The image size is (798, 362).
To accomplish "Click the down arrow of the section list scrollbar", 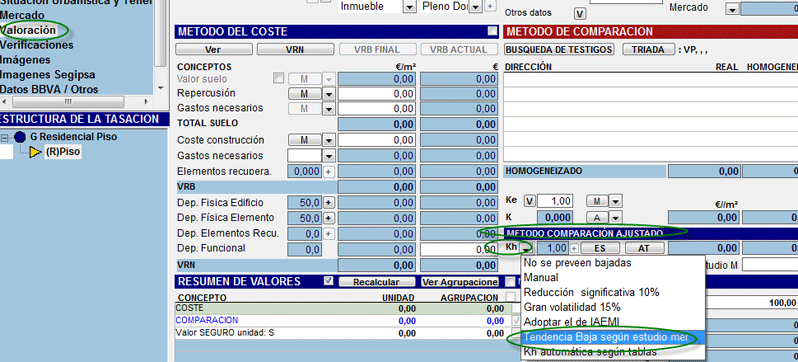I will pyautogui.click(x=162, y=88).
